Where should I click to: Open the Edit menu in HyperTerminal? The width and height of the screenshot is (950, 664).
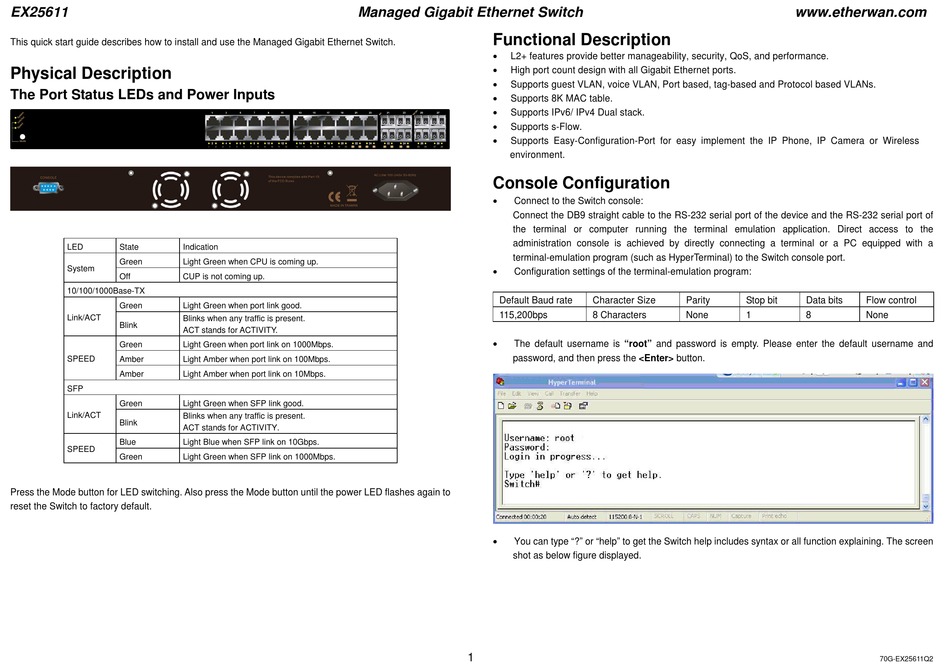pyautogui.click(x=516, y=394)
